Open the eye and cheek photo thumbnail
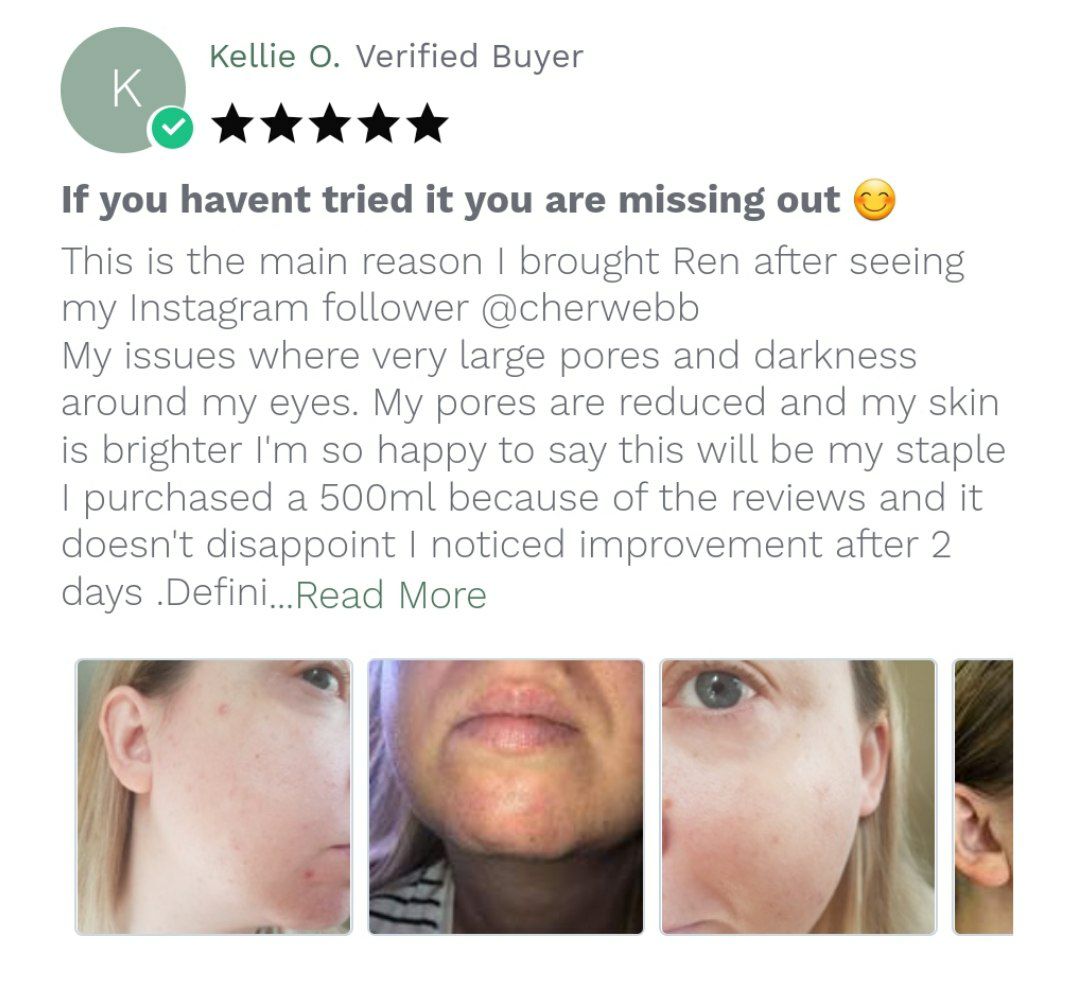Image resolution: width=1080 pixels, height=984 pixels. [x=798, y=797]
